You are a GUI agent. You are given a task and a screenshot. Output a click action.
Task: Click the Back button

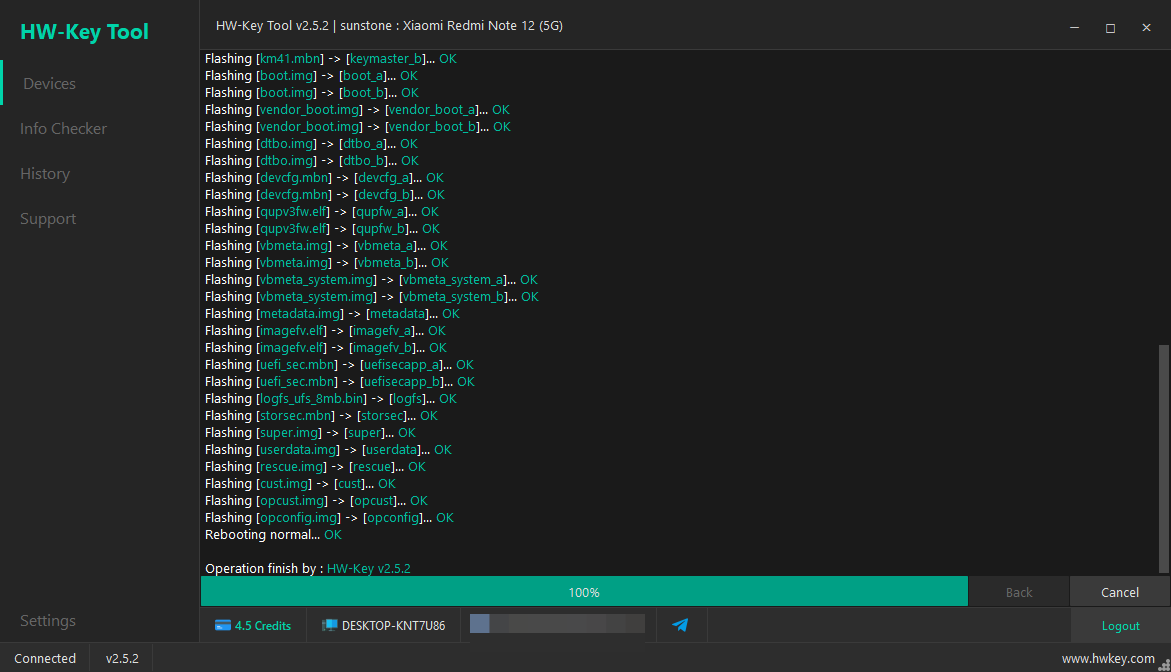point(1019,592)
